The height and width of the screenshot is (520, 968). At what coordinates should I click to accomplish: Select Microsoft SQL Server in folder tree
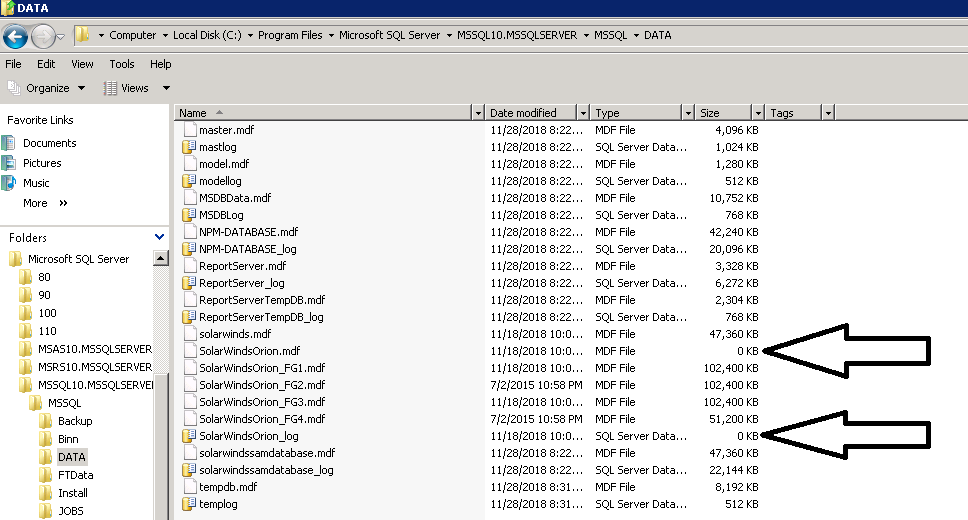[78, 259]
